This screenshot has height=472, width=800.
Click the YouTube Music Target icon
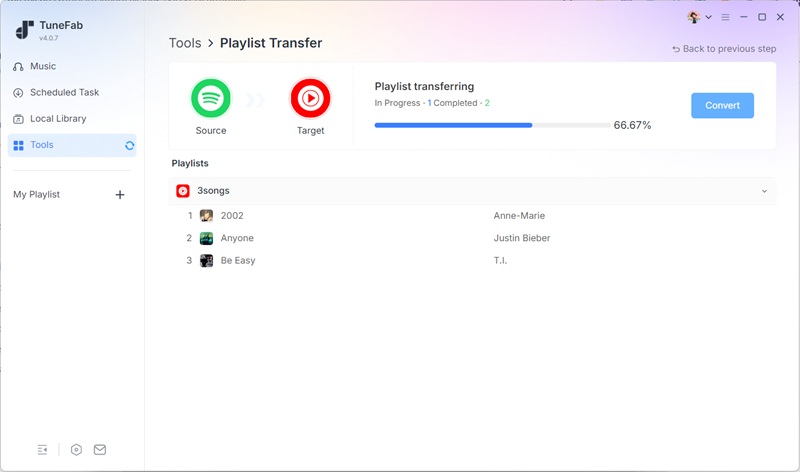(310, 98)
